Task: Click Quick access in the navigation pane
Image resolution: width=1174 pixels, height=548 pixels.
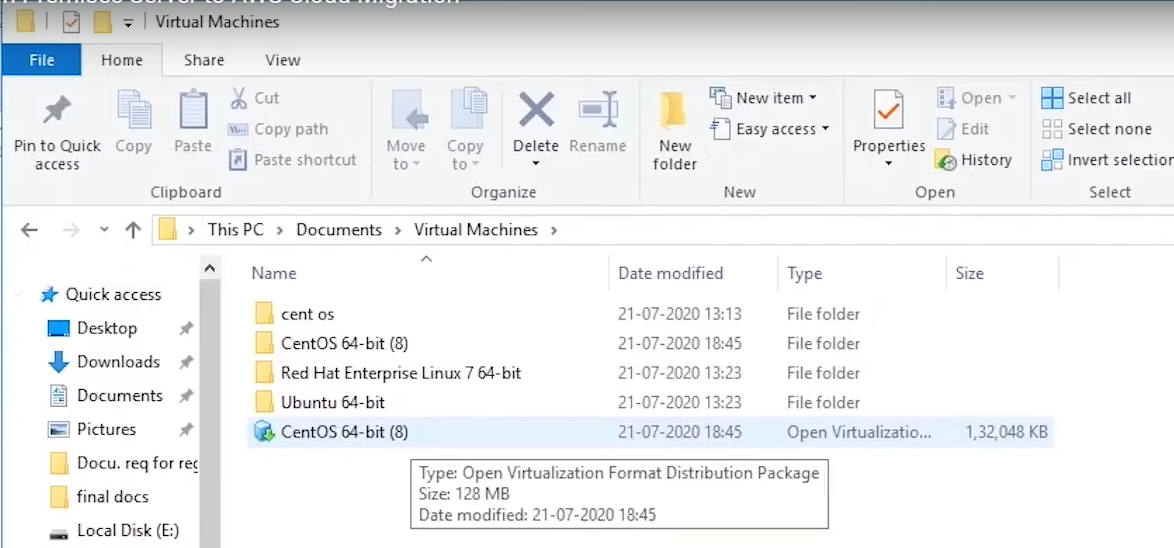Action: point(101,295)
